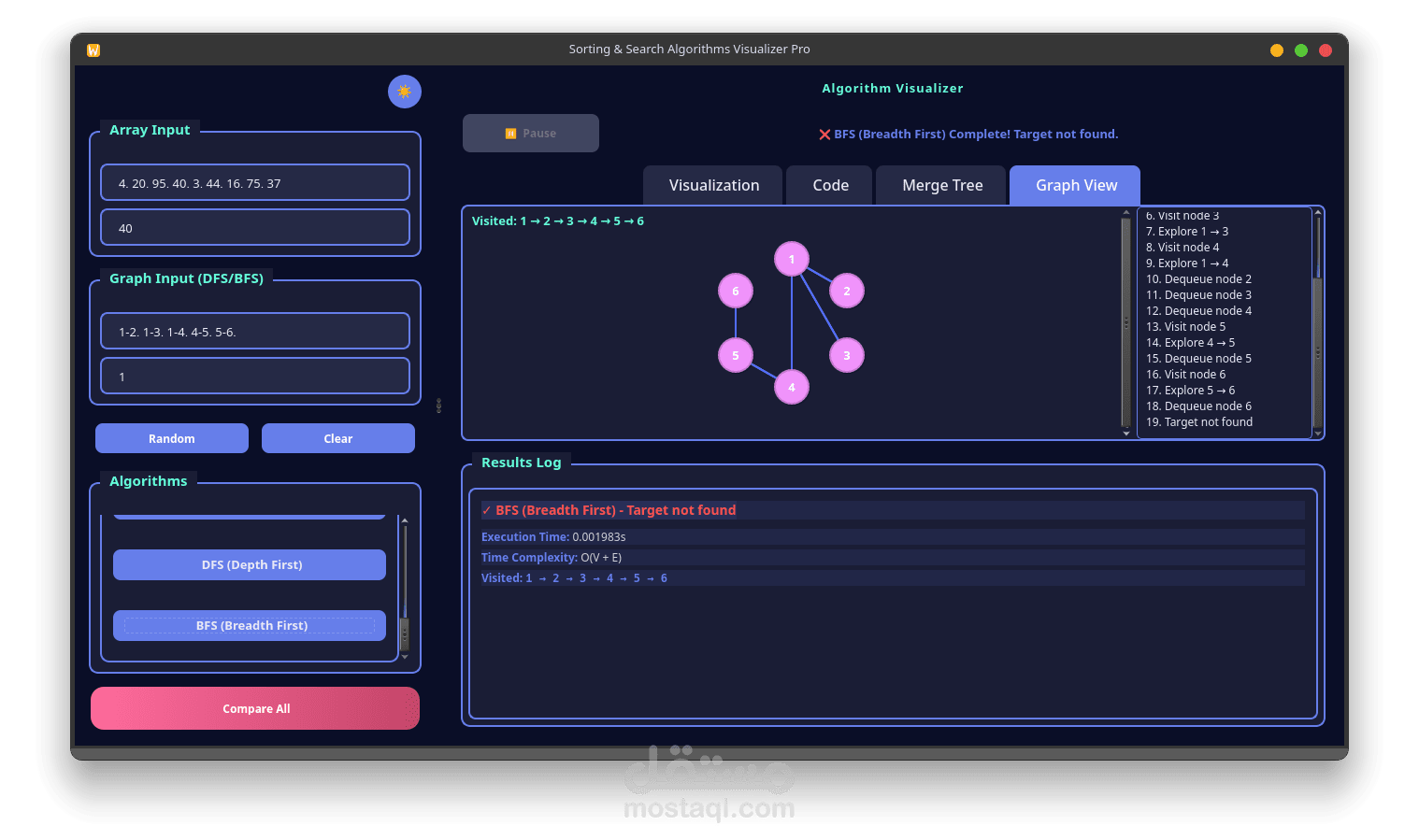The width and height of the screenshot is (1419, 840).
Task: Click the BFS complete status message
Action: (968, 134)
